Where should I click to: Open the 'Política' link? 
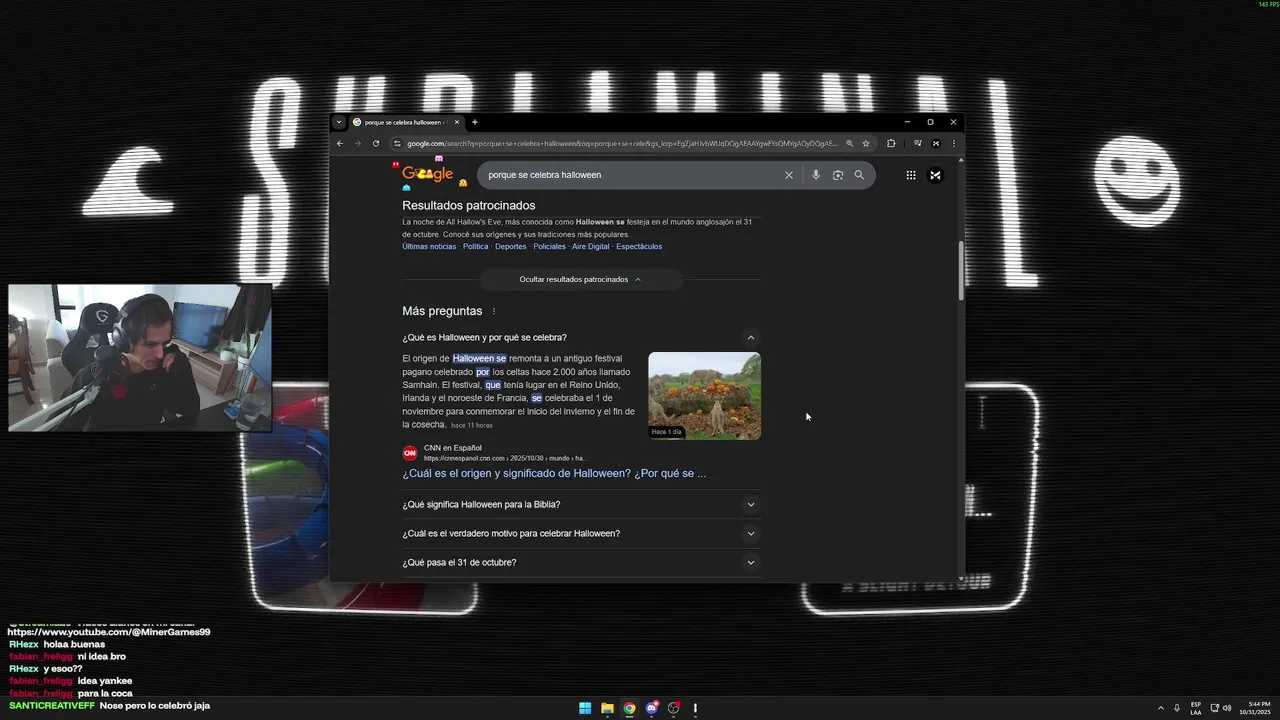[x=476, y=246]
